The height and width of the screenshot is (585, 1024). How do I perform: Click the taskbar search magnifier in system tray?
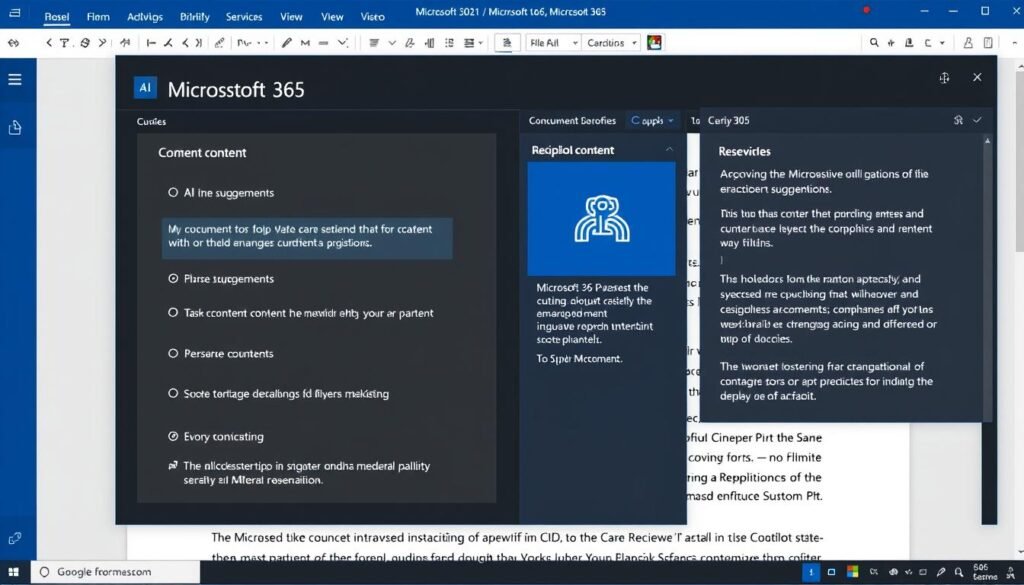coord(957,572)
